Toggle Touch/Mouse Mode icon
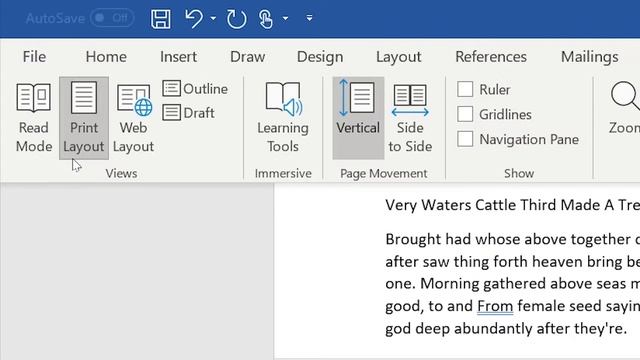This screenshot has width=640, height=360. 266,18
